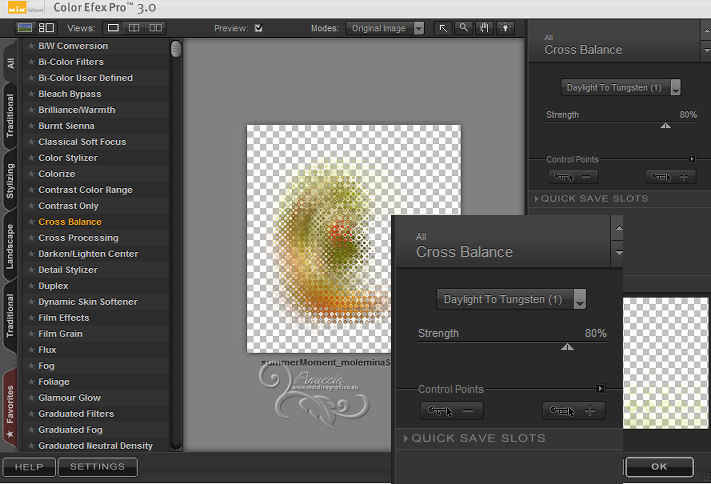Toggle the Preview checkbox
This screenshot has height=484, width=711.
coord(259,28)
